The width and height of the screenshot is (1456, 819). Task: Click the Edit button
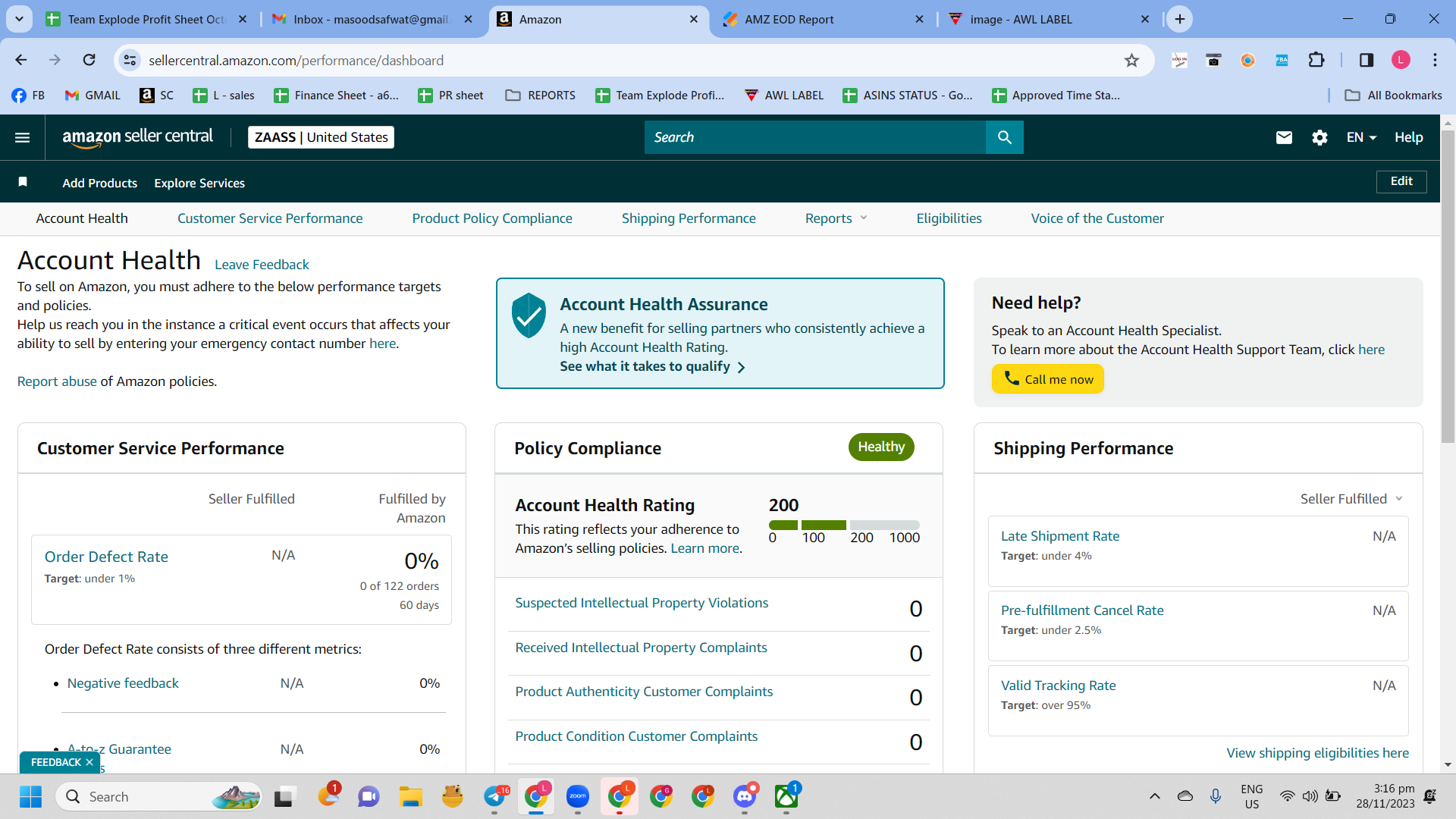coord(1401,181)
